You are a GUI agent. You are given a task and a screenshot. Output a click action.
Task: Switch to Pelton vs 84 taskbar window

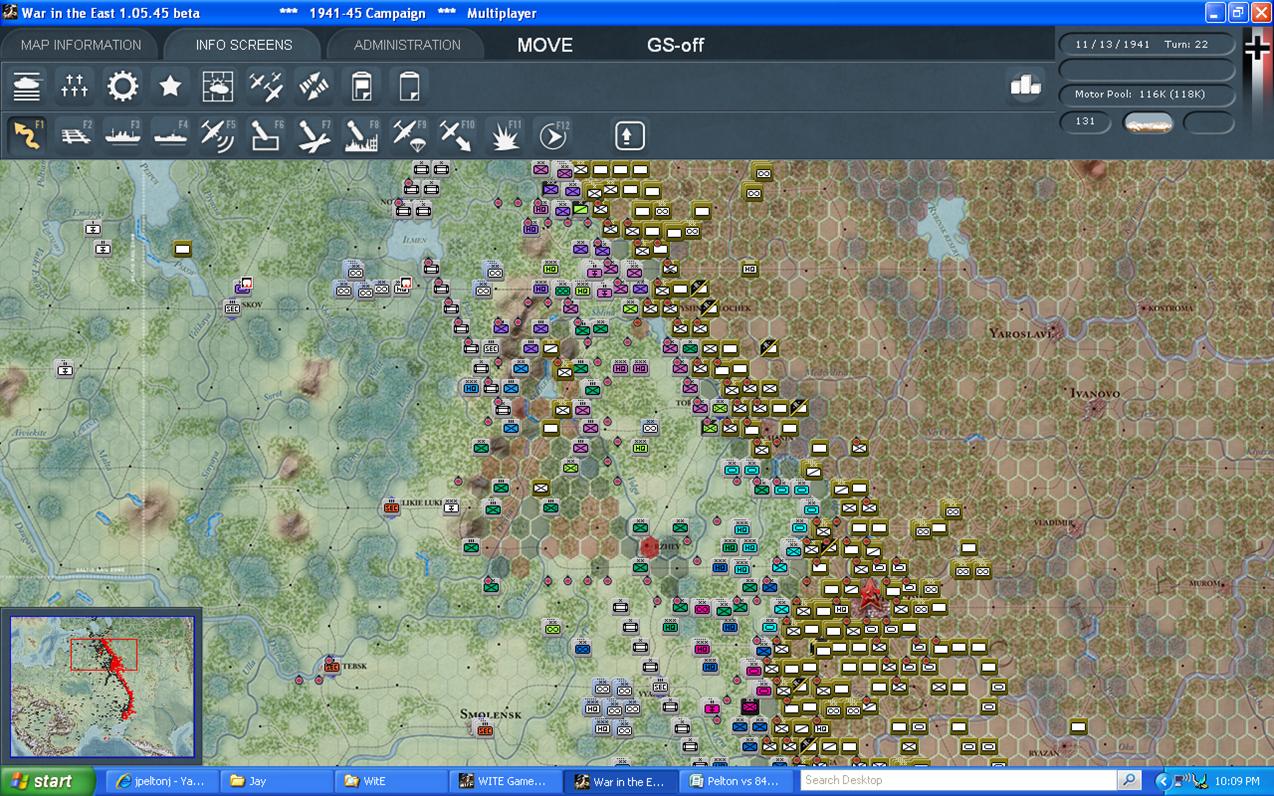736,781
